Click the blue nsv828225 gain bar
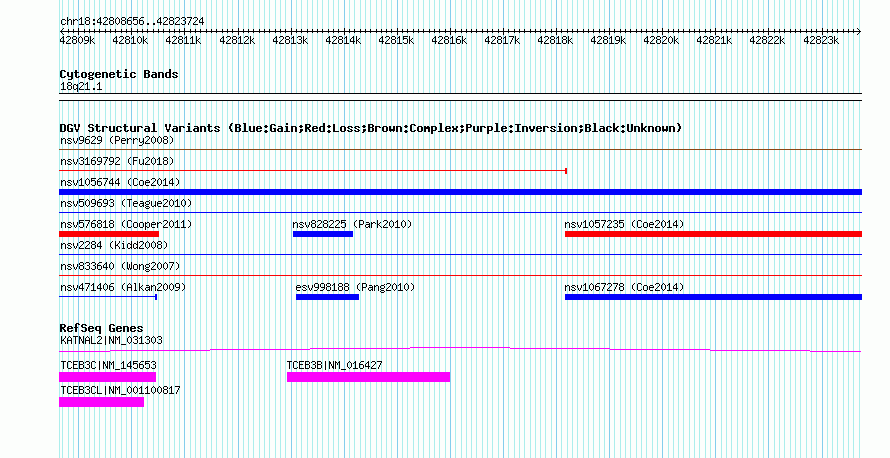 click(x=323, y=234)
